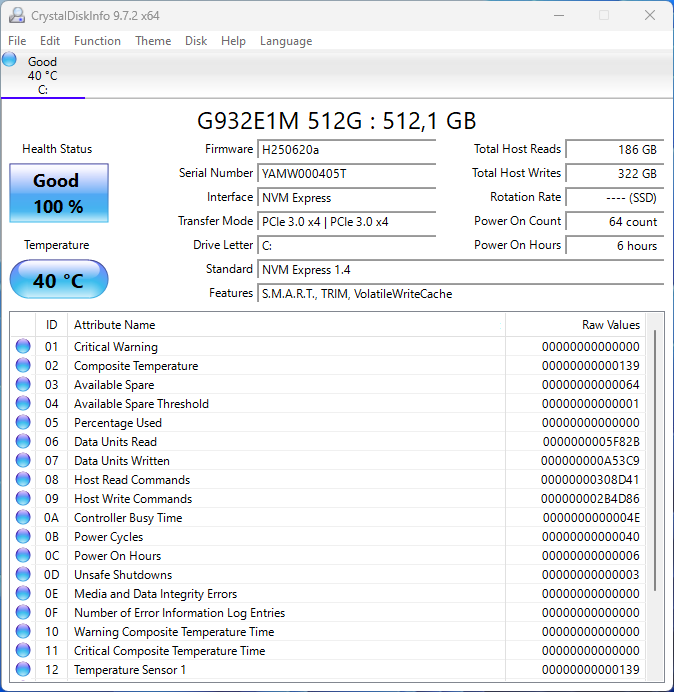Viewport: 674px width, 692px height.
Task: Click the Good 100 % health status button
Action: tap(59, 194)
